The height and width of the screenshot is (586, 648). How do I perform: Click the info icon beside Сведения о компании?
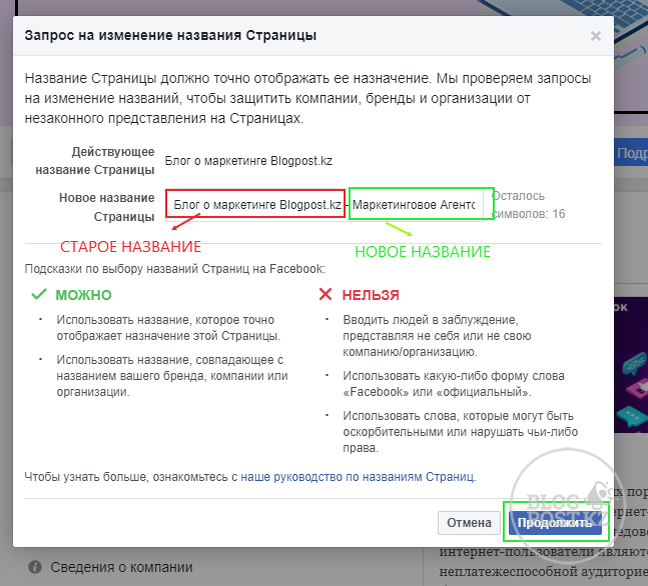tap(35, 567)
